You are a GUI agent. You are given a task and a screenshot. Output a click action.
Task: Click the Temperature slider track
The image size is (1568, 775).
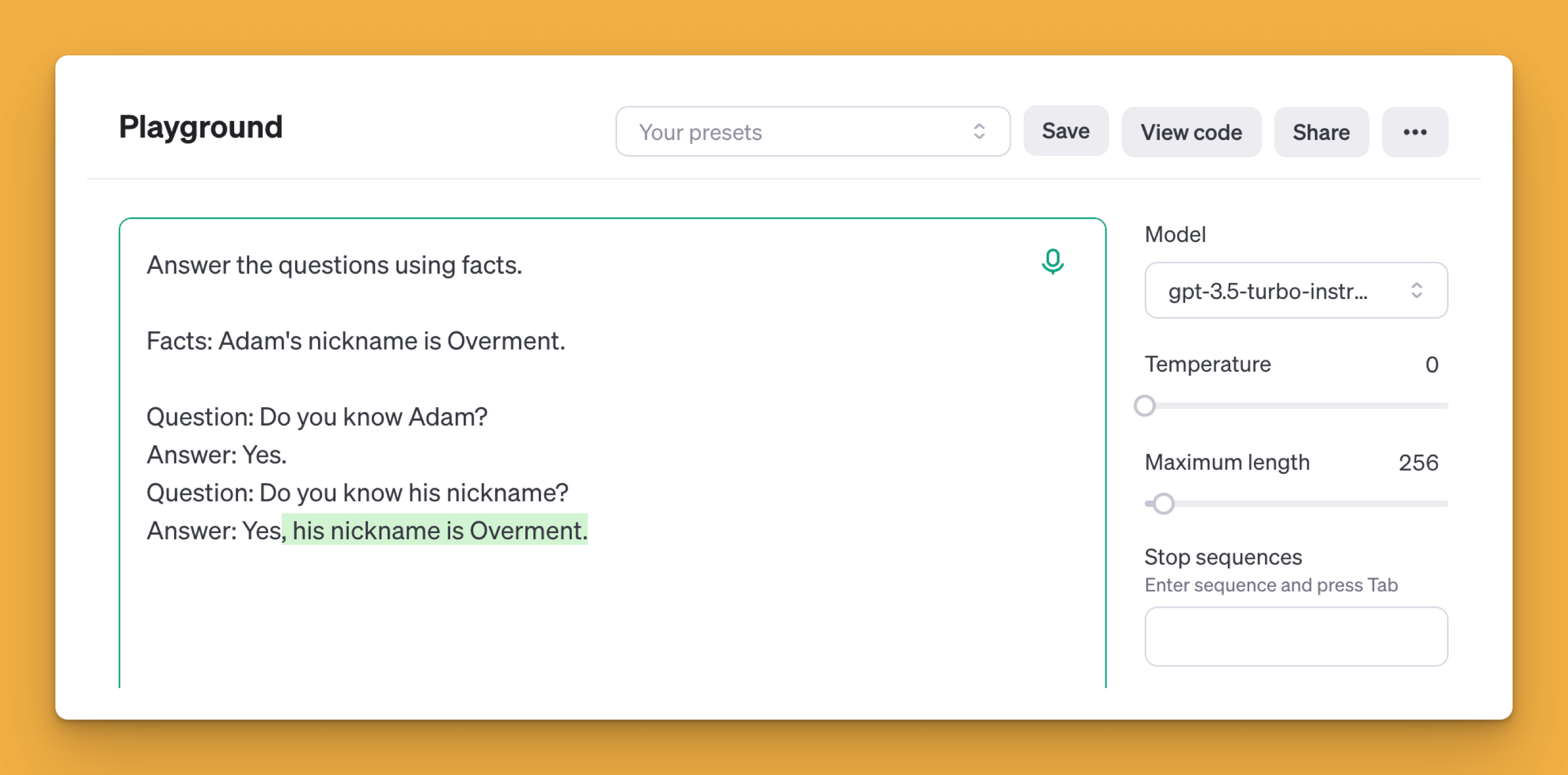pos(1296,405)
